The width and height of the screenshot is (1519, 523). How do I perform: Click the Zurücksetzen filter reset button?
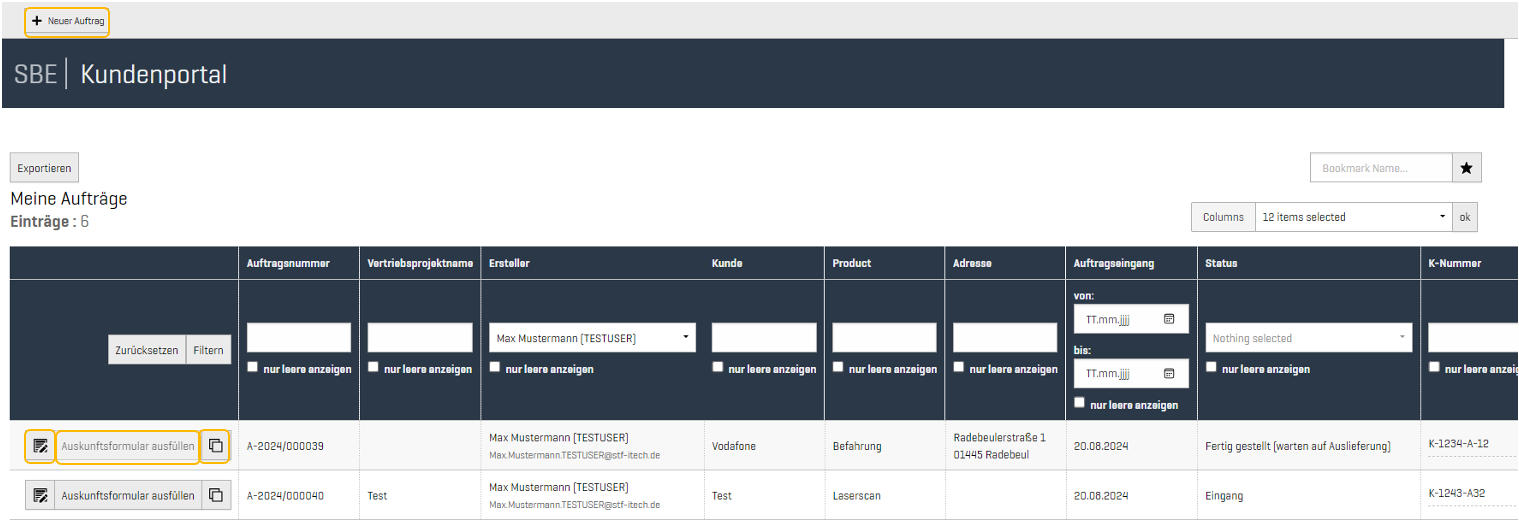pyautogui.click(x=147, y=350)
